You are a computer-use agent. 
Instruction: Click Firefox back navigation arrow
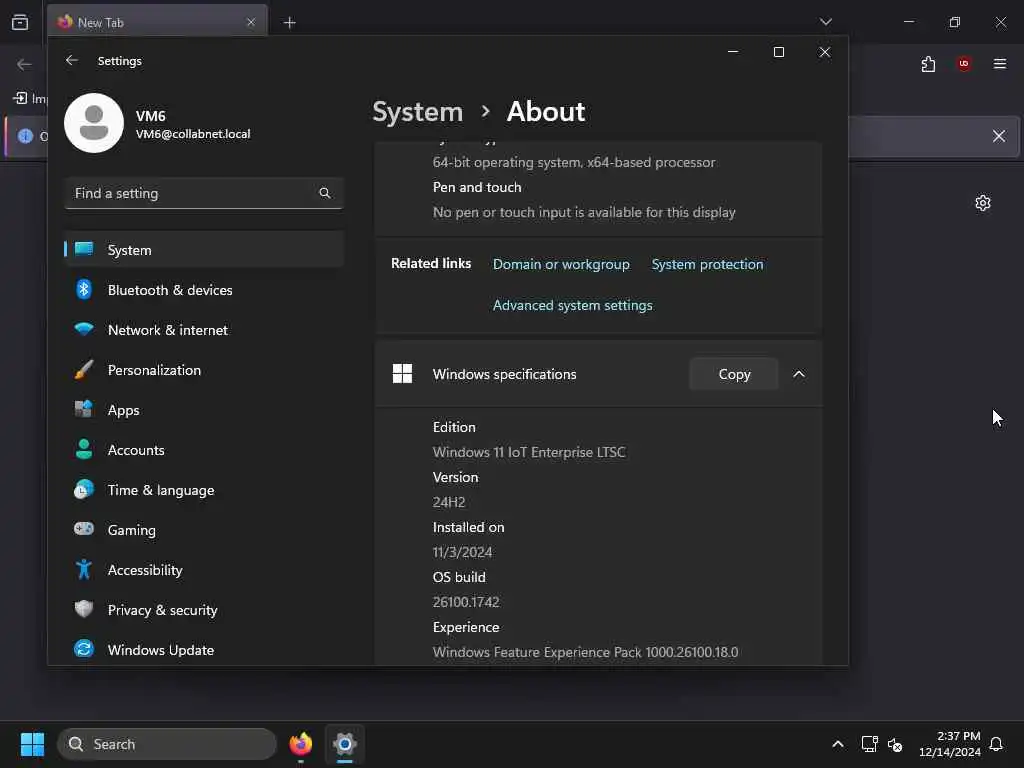coord(24,64)
